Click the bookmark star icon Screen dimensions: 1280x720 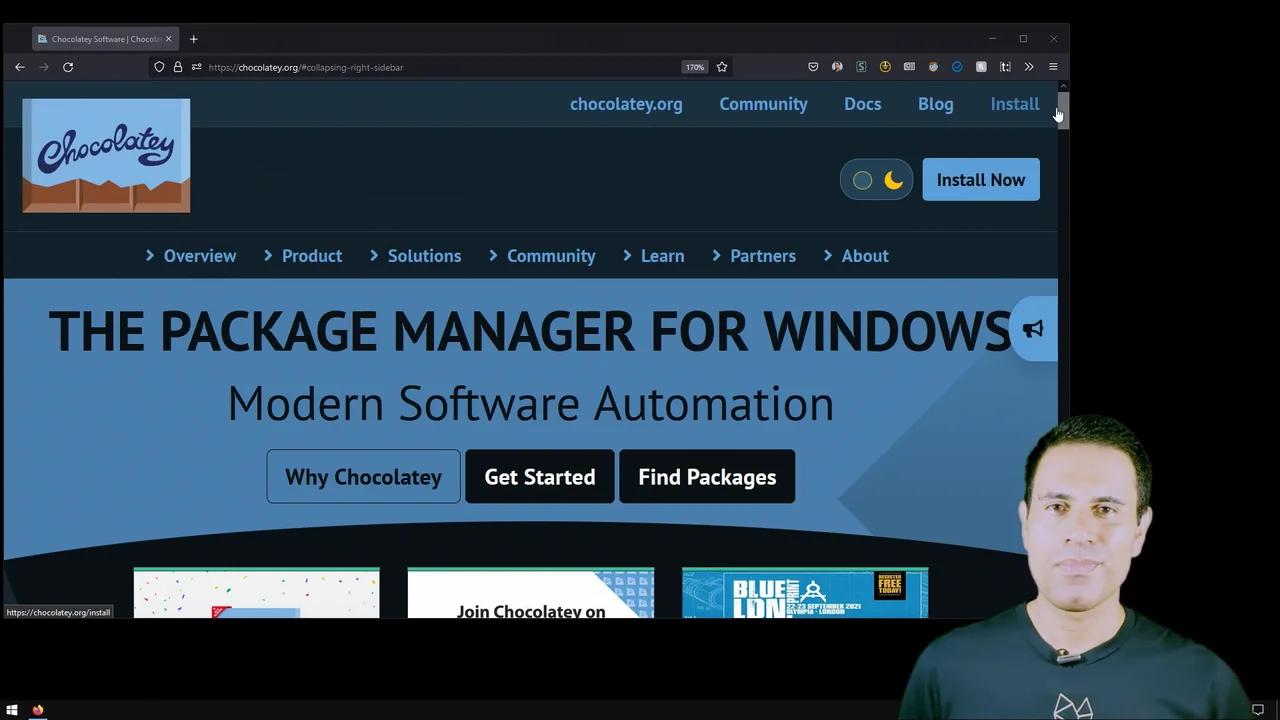click(722, 67)
